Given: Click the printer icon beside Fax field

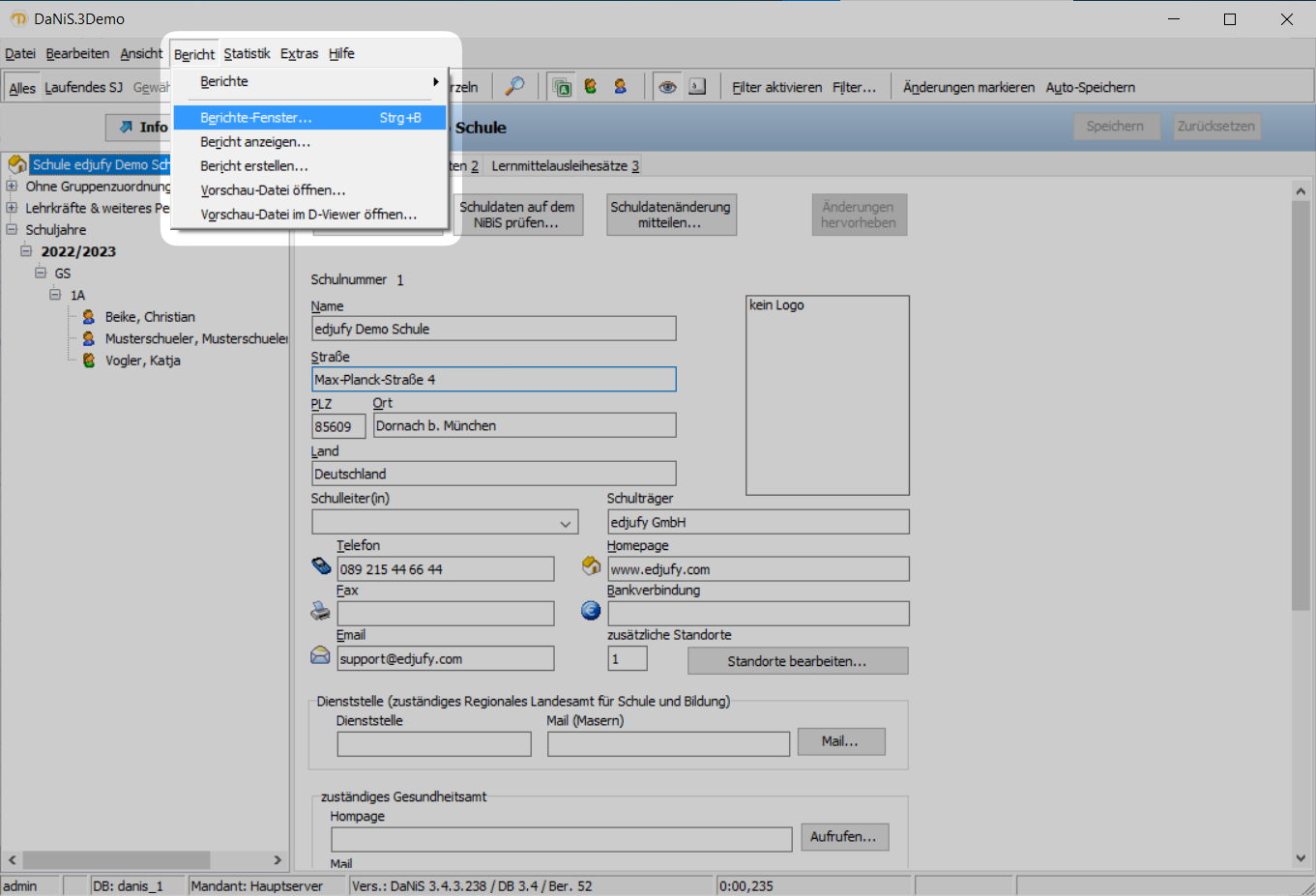Looking at the screenshot, I should click(x=321, y=611).
